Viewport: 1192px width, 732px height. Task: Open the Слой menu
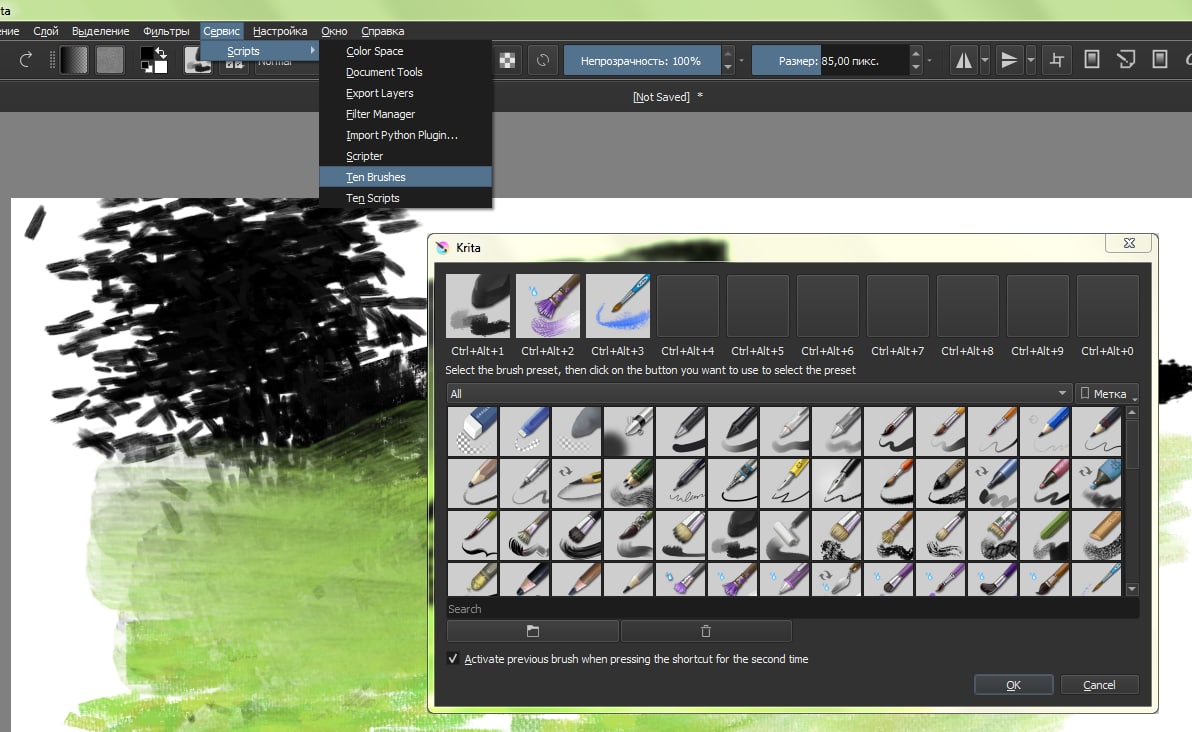tap(46, 31)
